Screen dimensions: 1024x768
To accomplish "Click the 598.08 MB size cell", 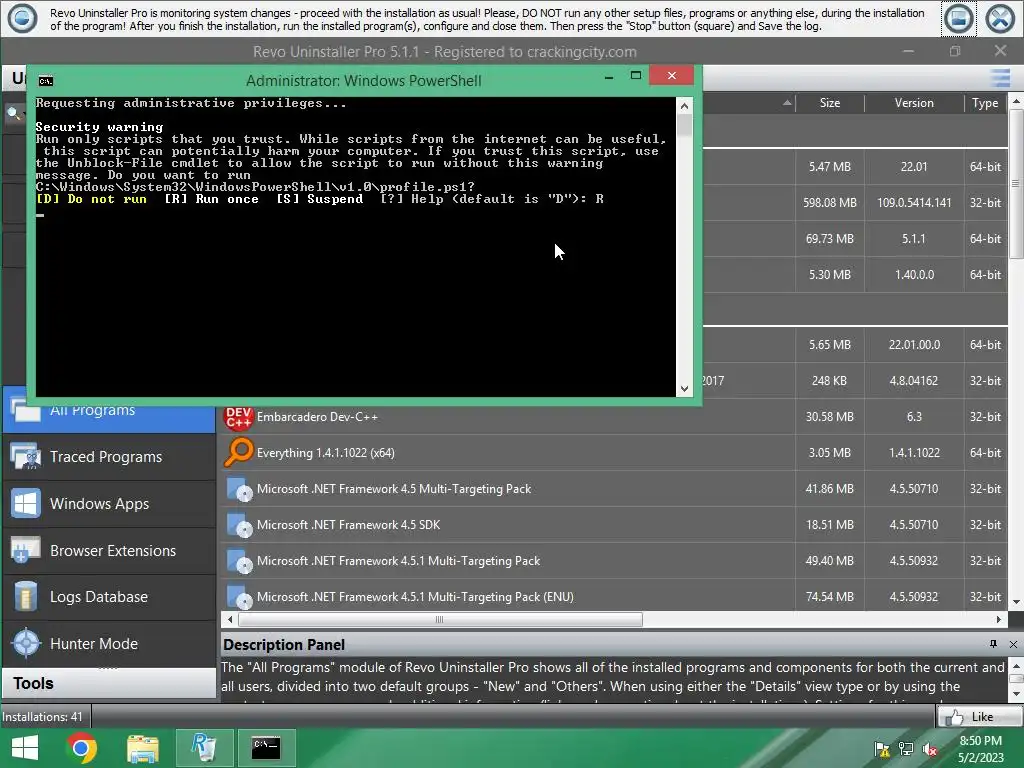I will tap(829, 202).
